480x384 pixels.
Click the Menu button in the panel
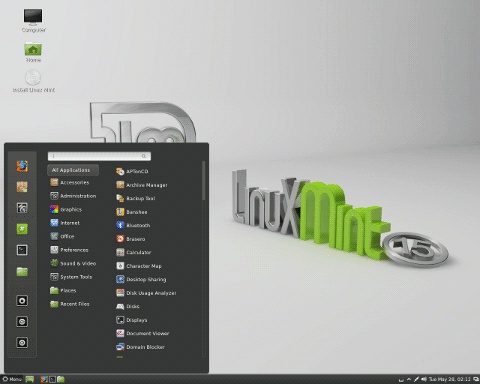point(12,379)
